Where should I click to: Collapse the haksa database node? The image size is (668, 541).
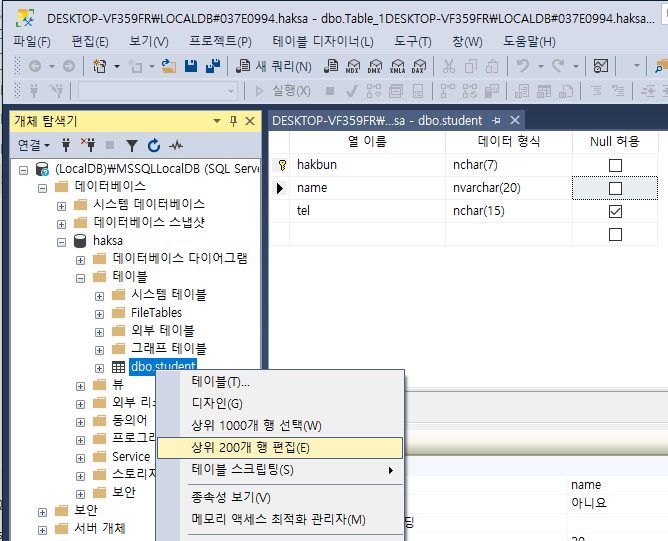[61, 242]
